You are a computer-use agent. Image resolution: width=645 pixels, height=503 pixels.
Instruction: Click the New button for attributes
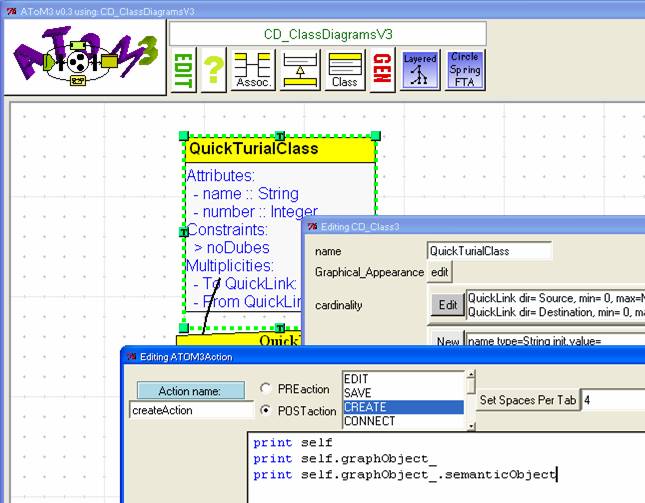tap(447, 342)
